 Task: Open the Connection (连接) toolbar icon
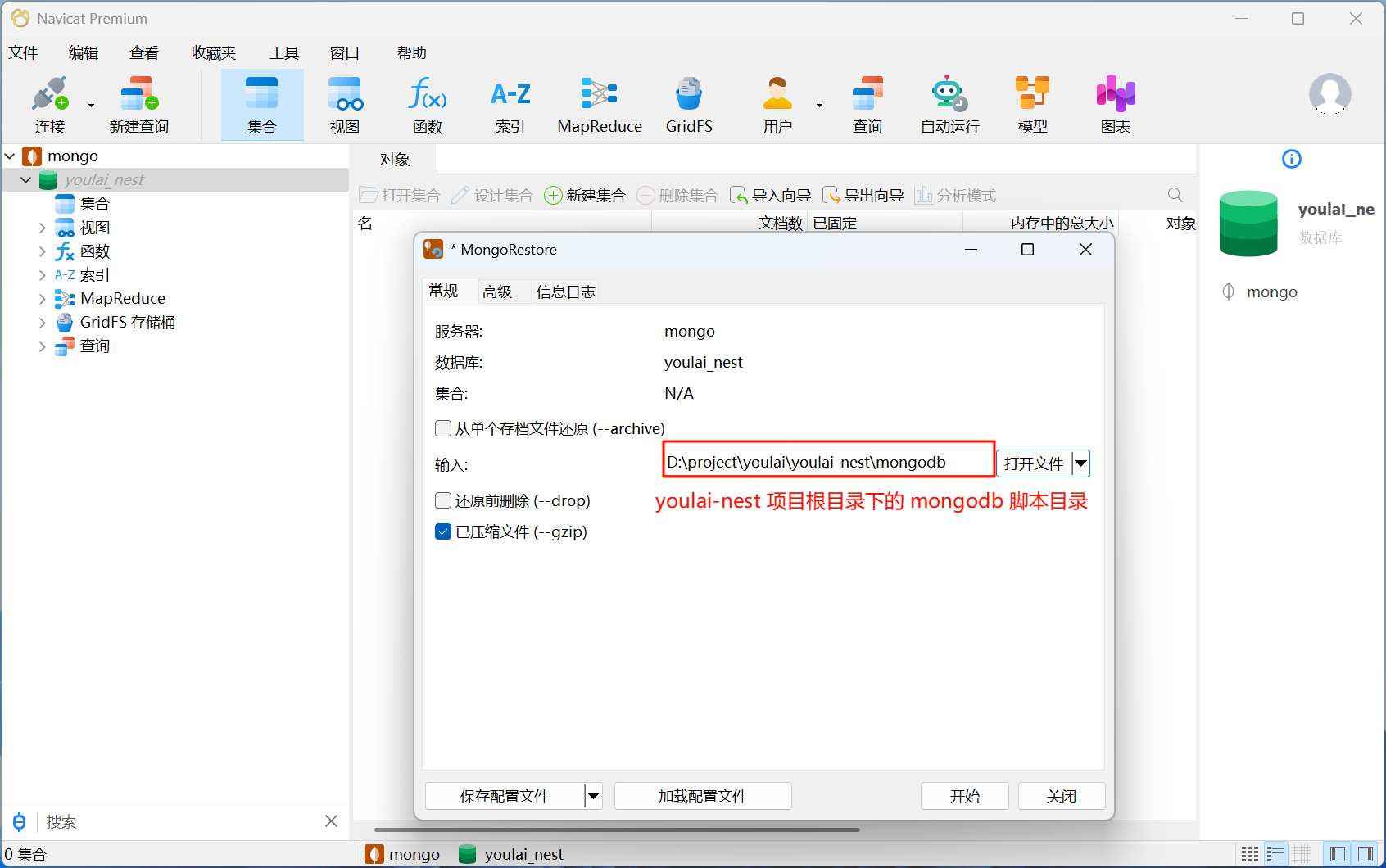50,105
